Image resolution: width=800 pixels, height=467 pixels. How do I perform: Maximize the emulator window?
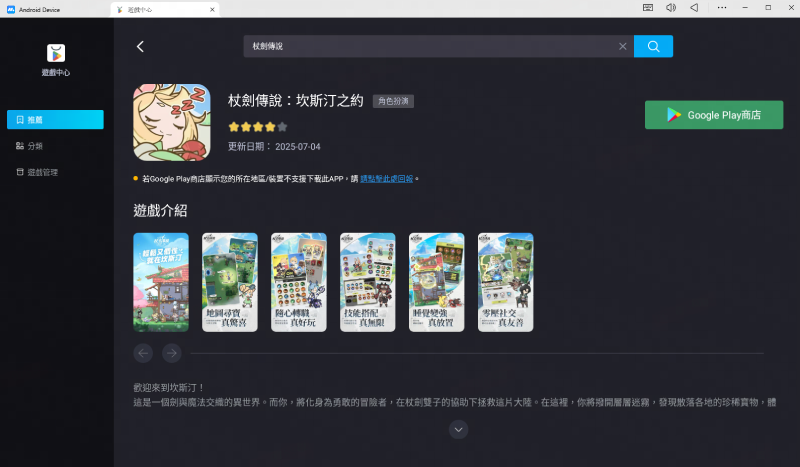point(768,8)
